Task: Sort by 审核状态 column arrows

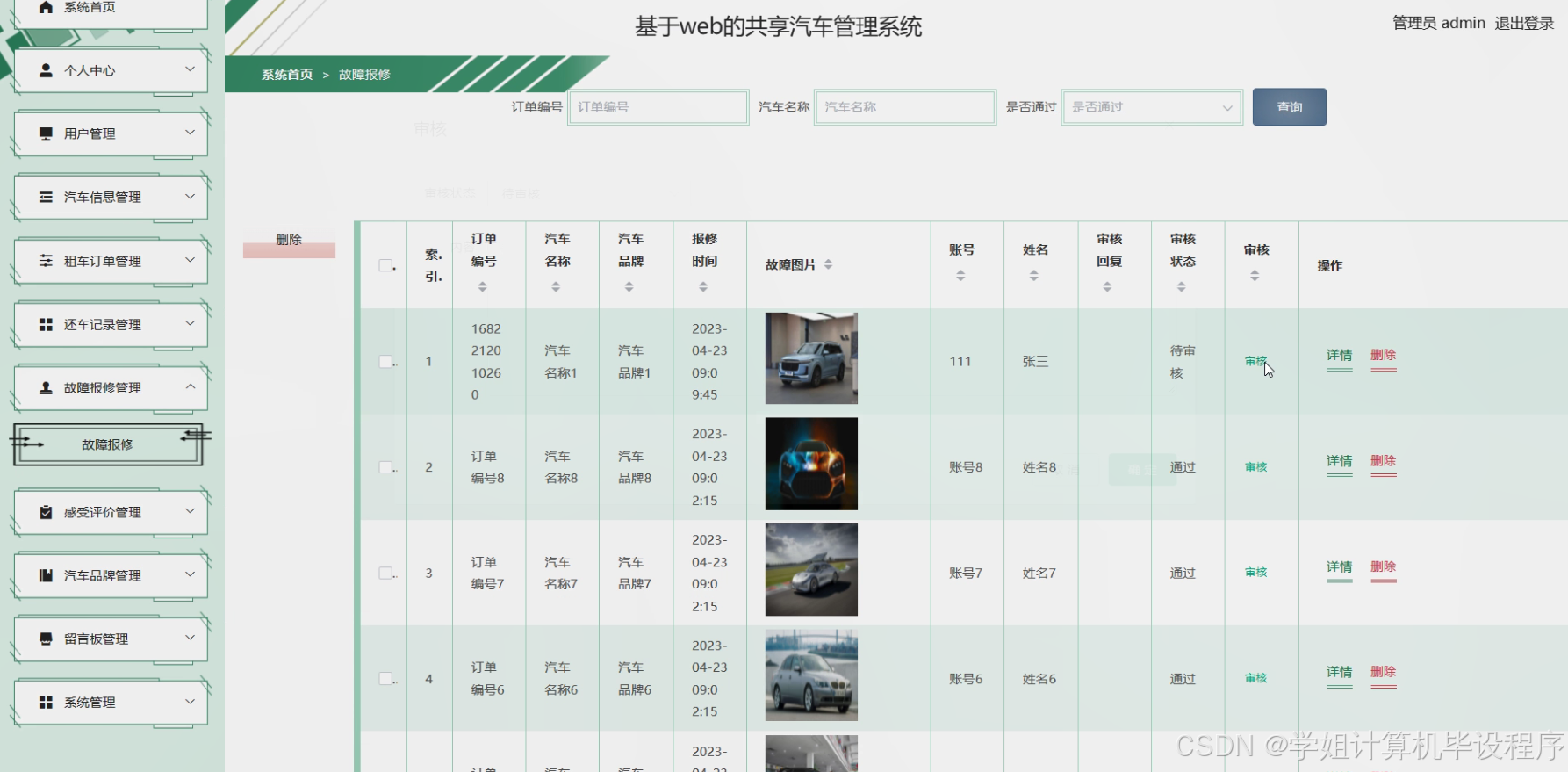Action: pos(1182,287)
